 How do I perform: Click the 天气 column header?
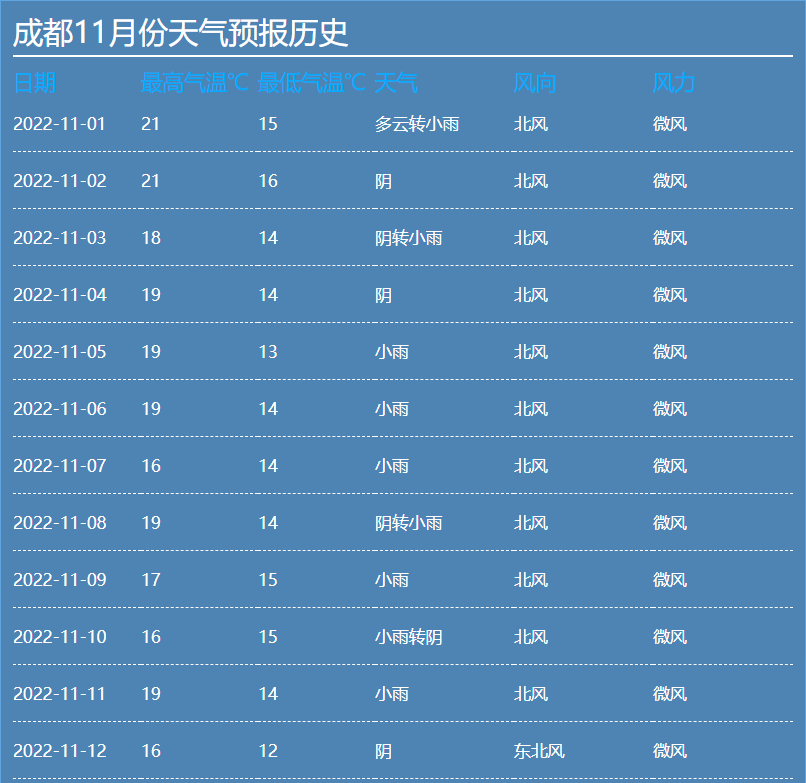(396, 83)
